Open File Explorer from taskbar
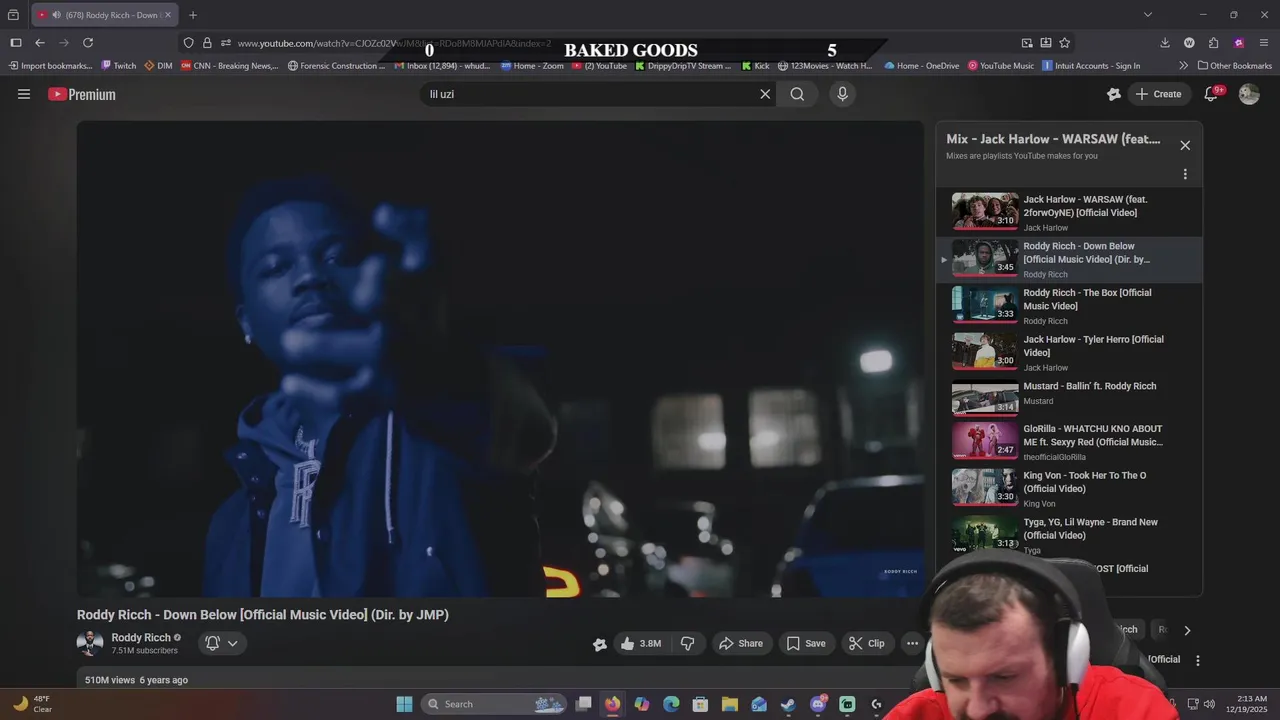The height and width of the screenshot is (720, 1280). click(x=730, y=704)
